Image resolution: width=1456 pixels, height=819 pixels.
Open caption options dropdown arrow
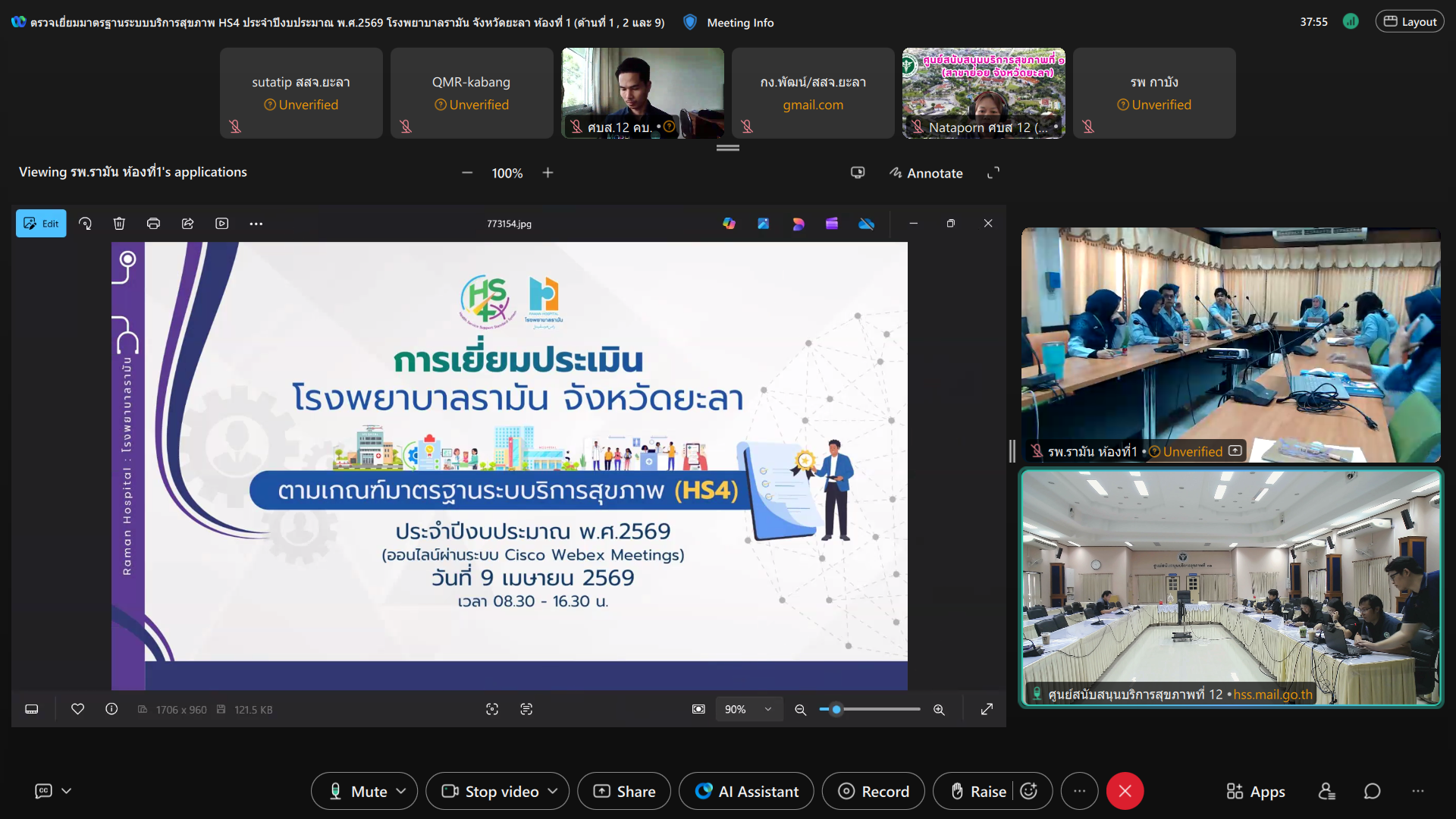coord(67,791)
